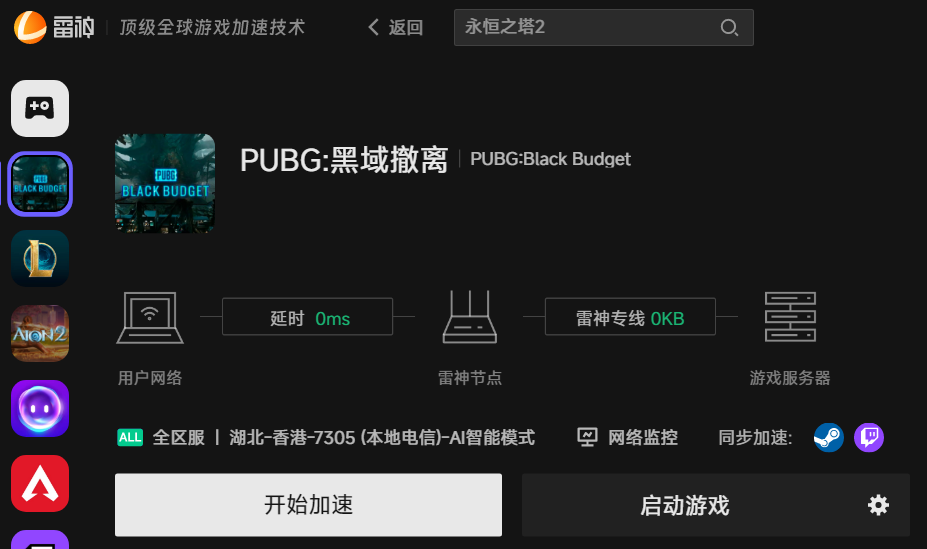This screenshot has height=549, width=927.
Task: Select Apex Legends in the sidebar
Action: click(40, 483)
